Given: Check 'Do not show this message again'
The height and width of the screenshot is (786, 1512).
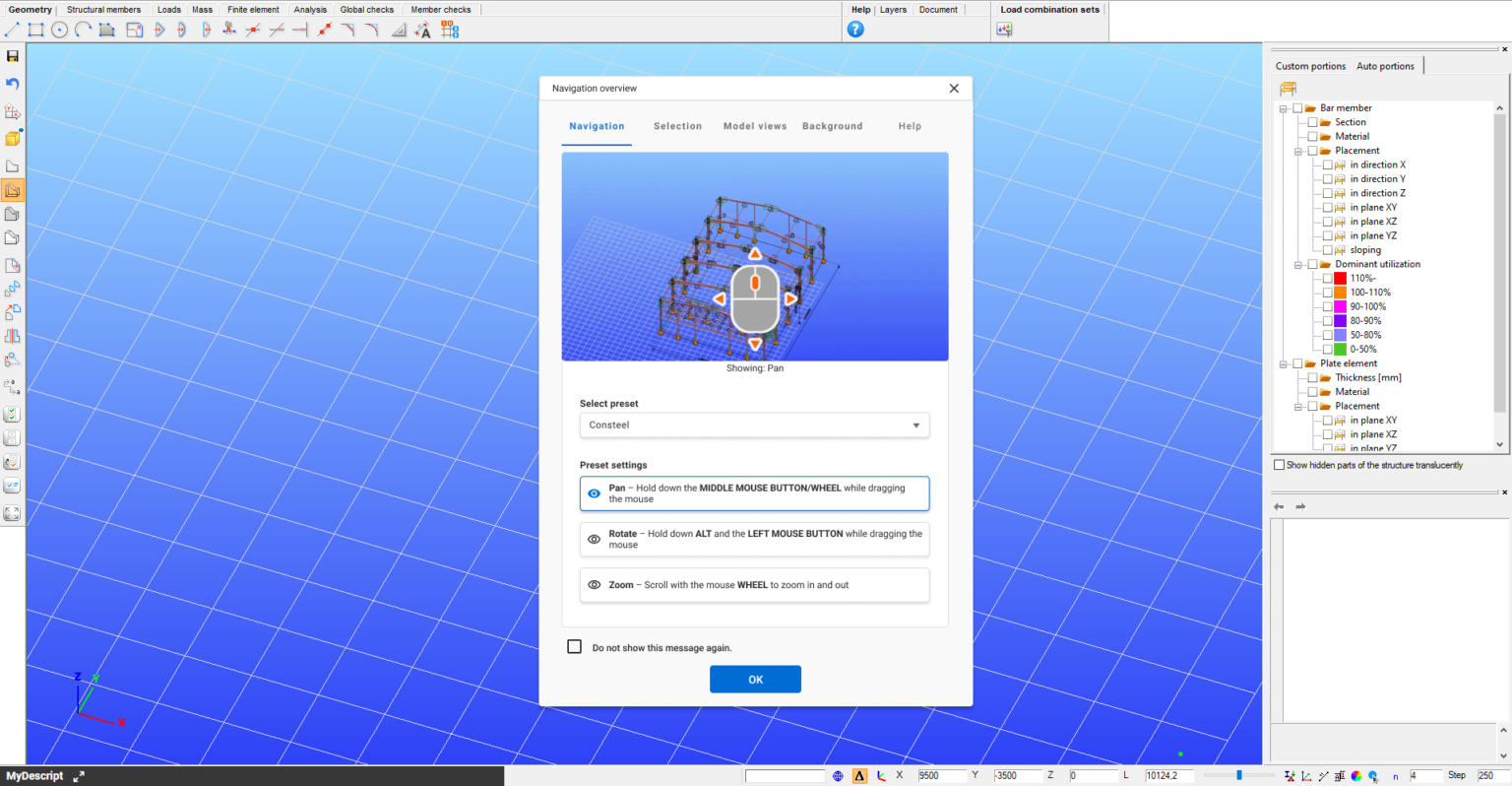Looking at the screenshot, I should [575, 647].
